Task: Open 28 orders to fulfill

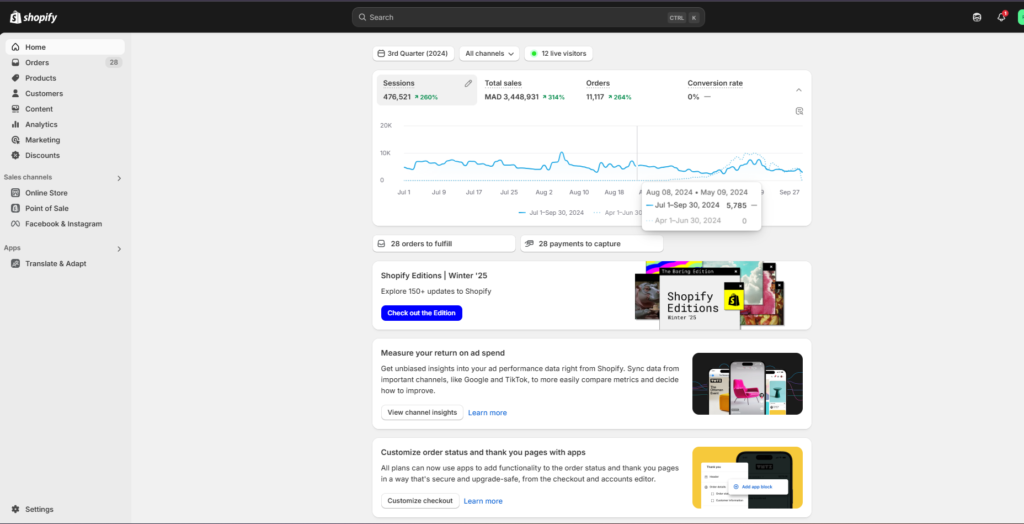Action: [444, 244]
